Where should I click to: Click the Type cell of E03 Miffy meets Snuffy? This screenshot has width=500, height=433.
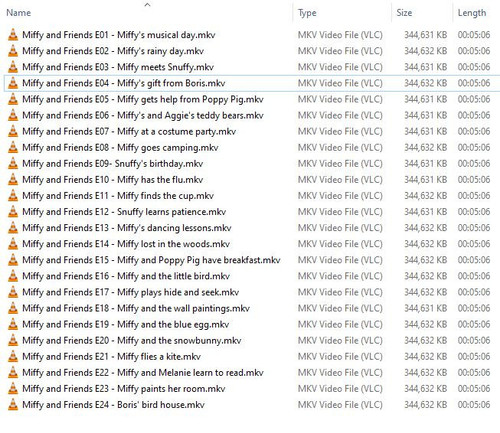point(340,67)
